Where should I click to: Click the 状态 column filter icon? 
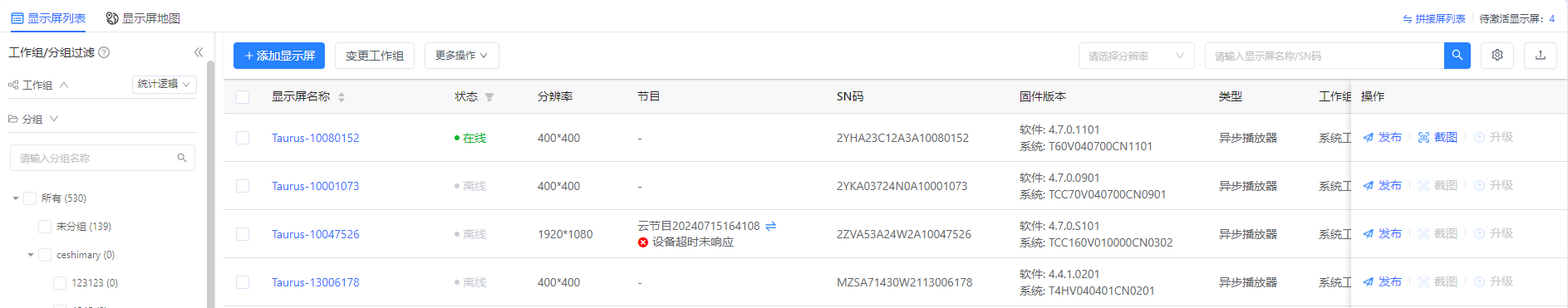click(x=489, y=97)
